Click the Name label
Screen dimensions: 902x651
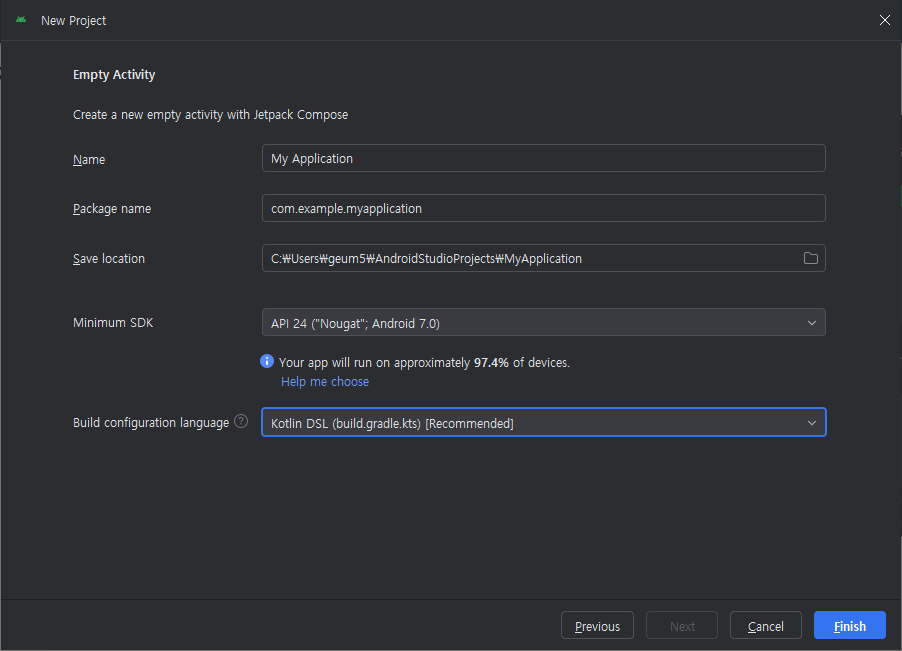[89, 159]
